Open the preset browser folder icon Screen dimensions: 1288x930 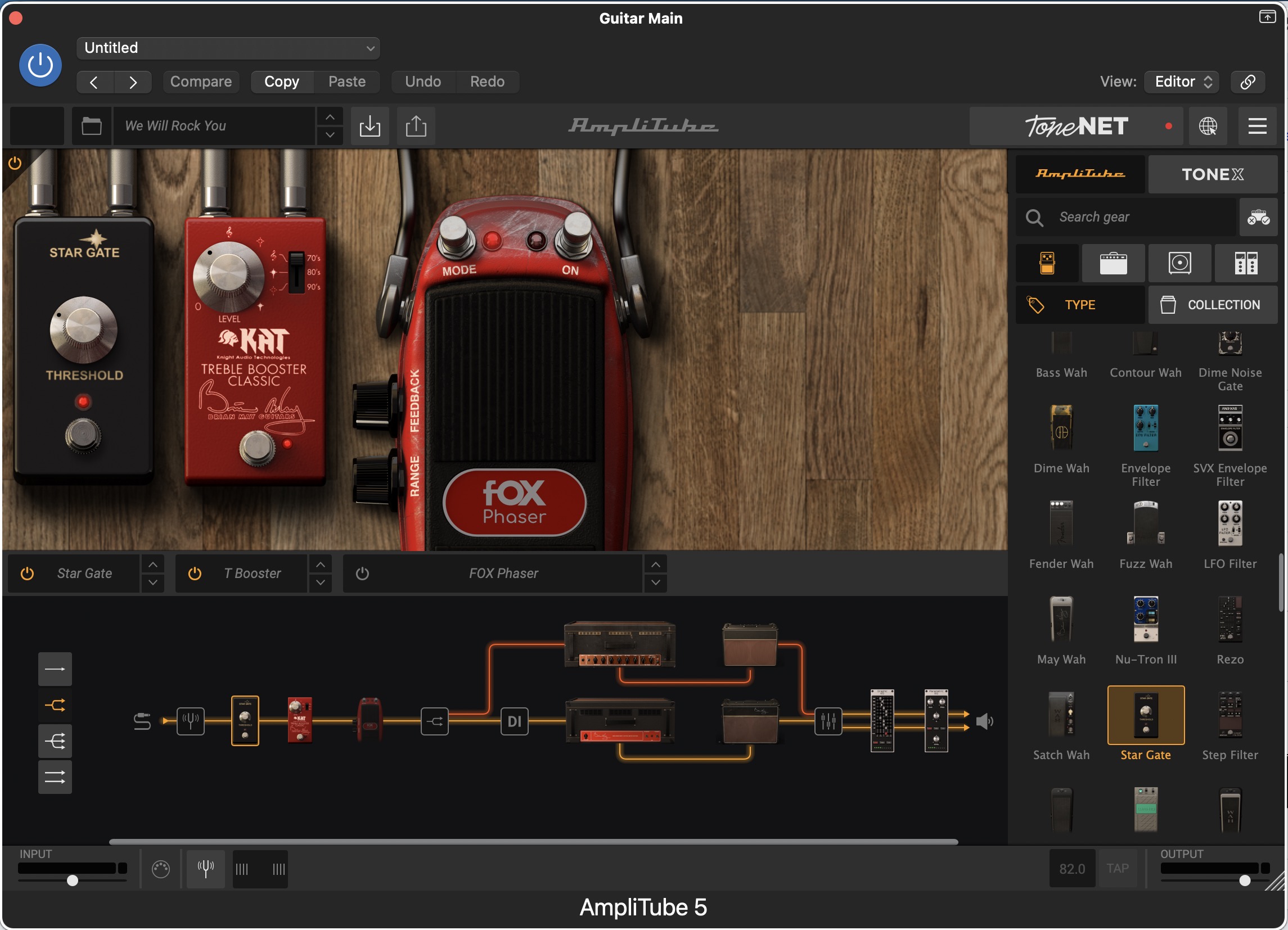pos(92,125)
